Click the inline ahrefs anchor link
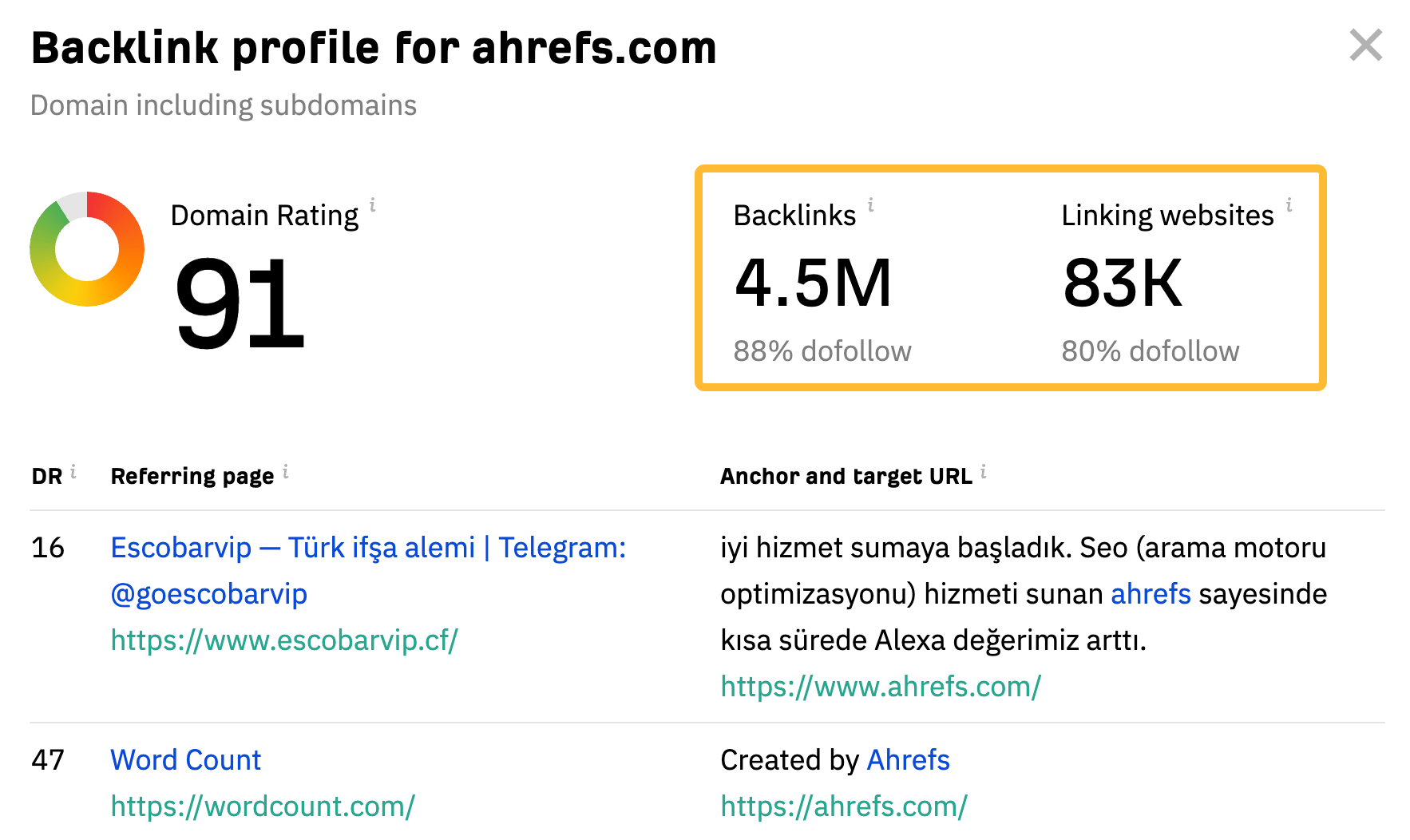 [x=1151, y=593]
